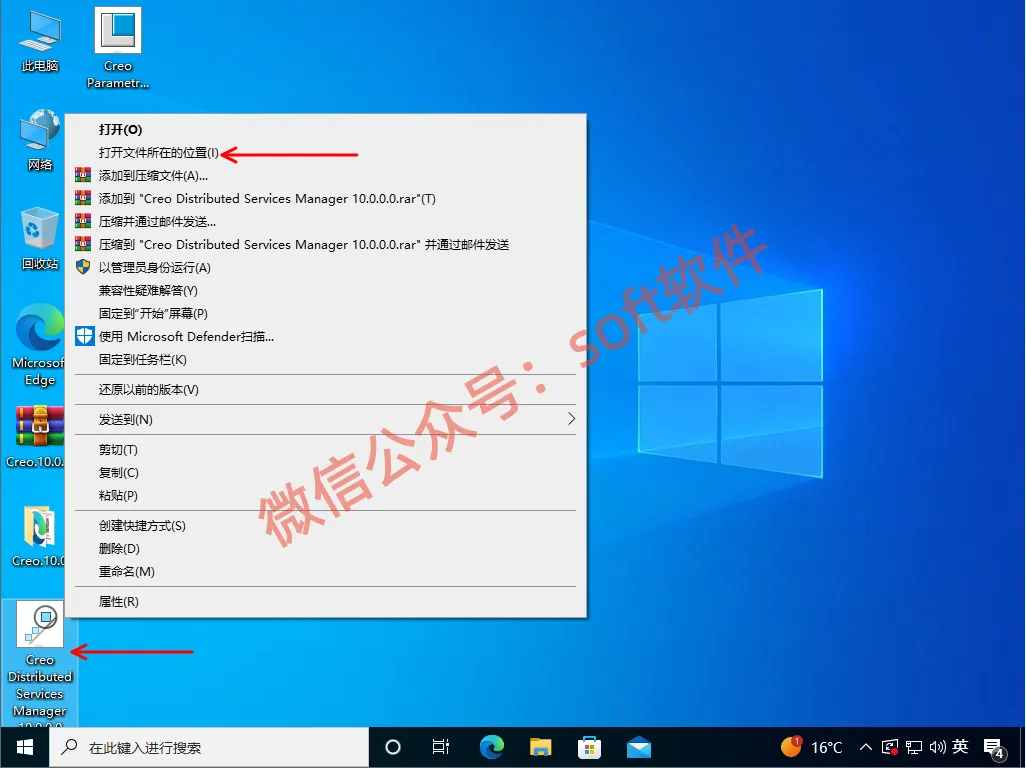Add to Creo Distributed Services Manager rar via 添加到…(T)

tap(326, 198)
